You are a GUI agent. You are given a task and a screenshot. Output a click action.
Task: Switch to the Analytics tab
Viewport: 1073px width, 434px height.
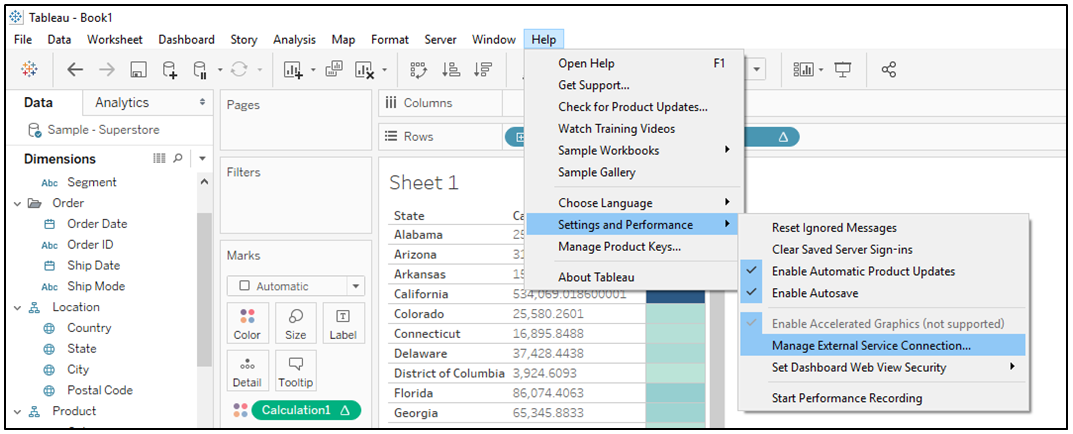pos(122,103)
